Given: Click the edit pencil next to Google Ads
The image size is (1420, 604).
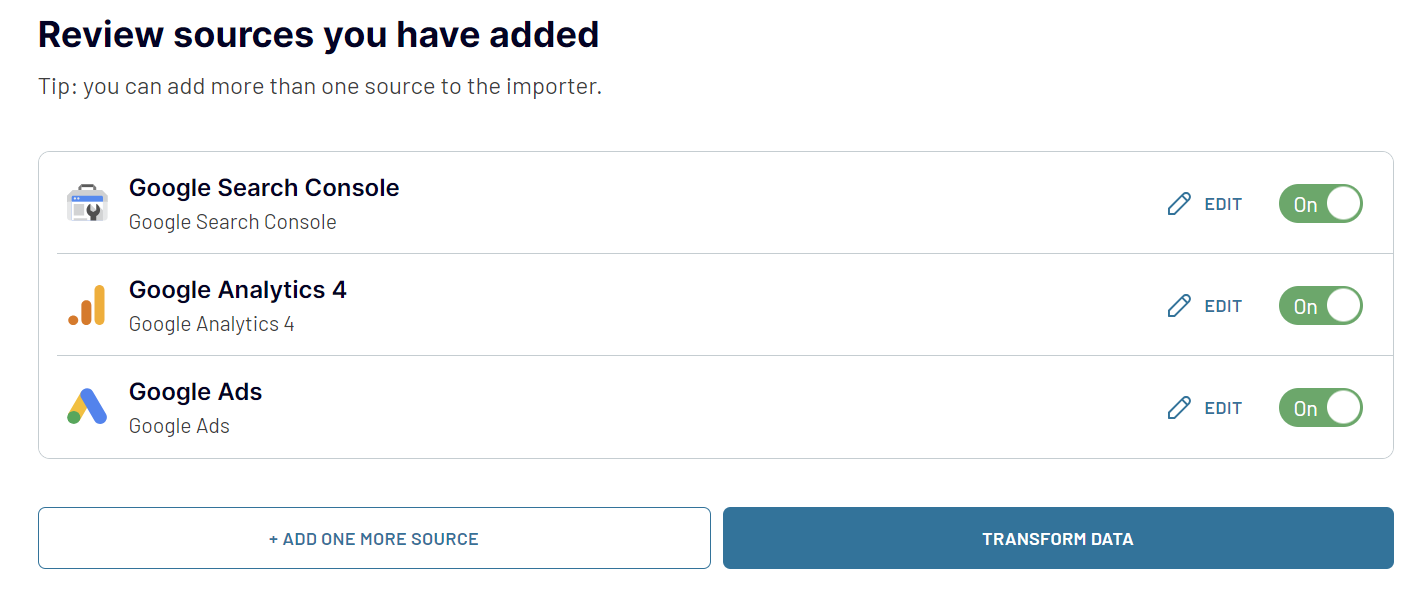Looking at the screenshot, I should [1179, 407].
